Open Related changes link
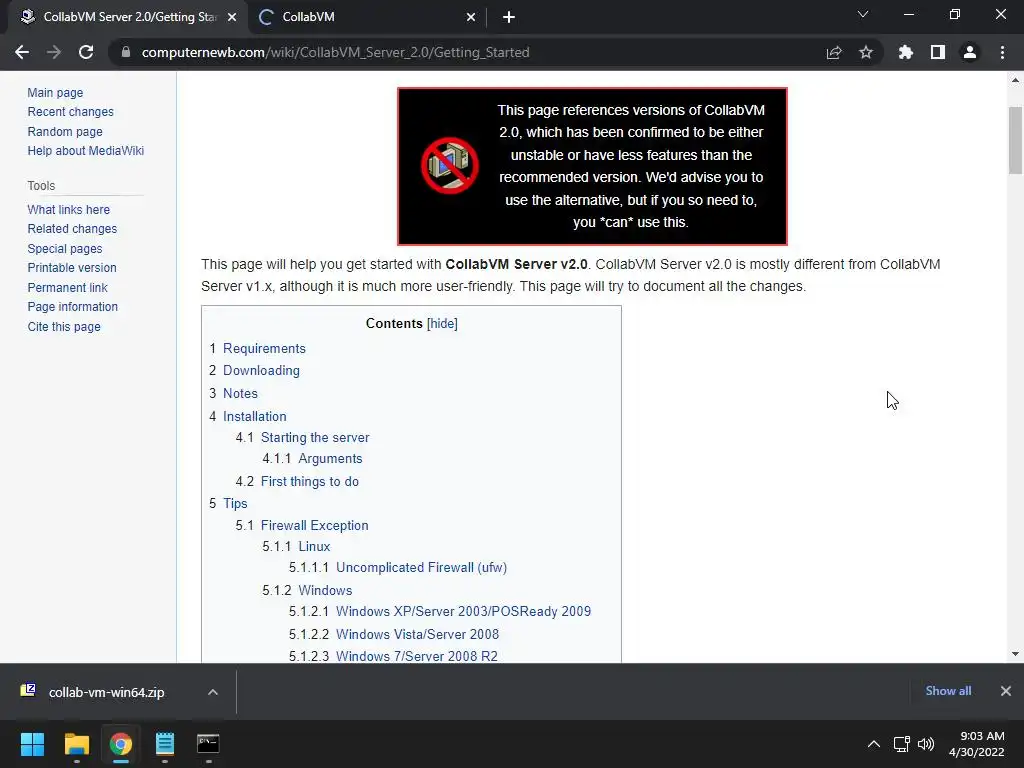1024x768 pixels. [72, 229]
